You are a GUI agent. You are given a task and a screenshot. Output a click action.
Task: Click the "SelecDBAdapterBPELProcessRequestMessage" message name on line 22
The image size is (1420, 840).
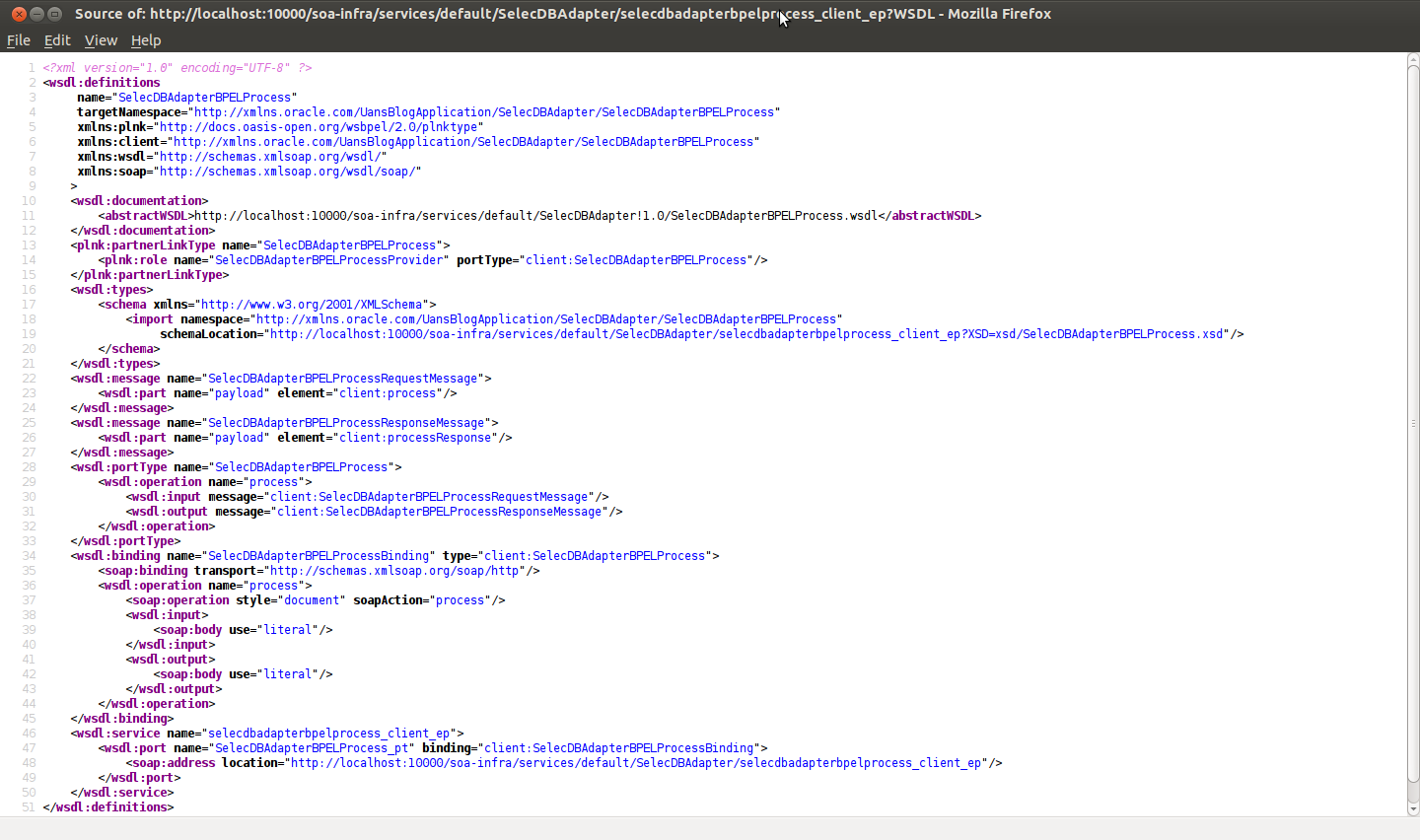point(343,379)
